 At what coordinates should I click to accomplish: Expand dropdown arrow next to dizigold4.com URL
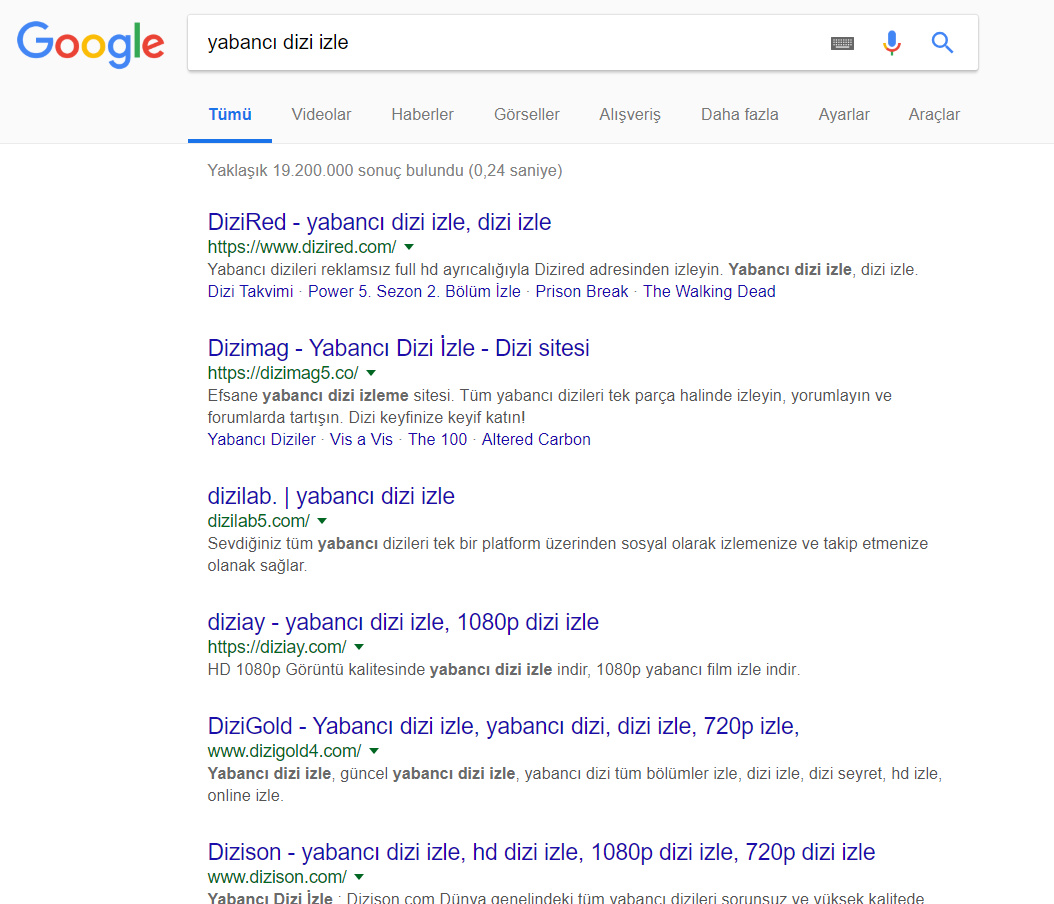[x=374, y=751]
